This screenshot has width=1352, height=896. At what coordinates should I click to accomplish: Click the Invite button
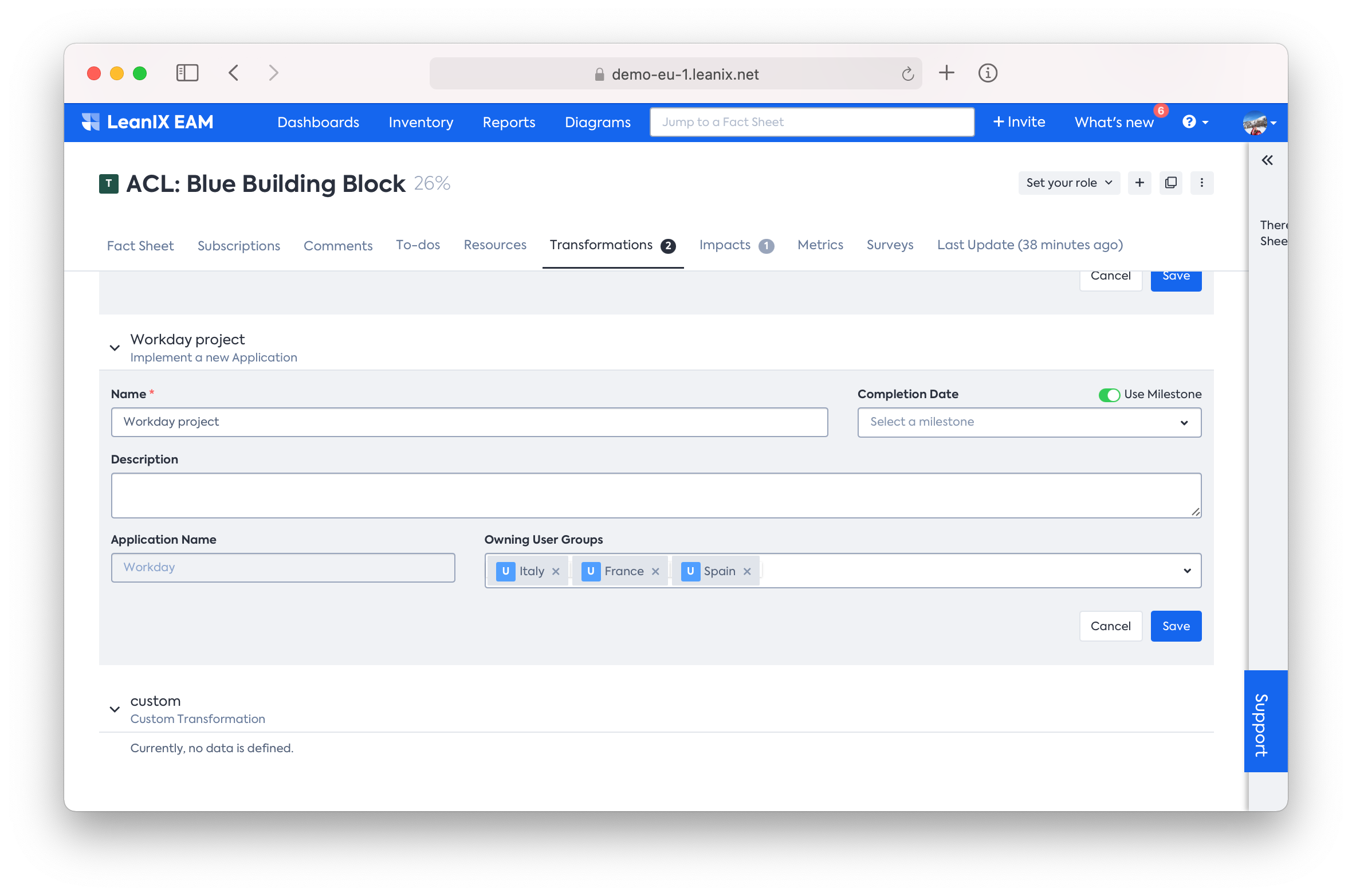[1019, 122]
